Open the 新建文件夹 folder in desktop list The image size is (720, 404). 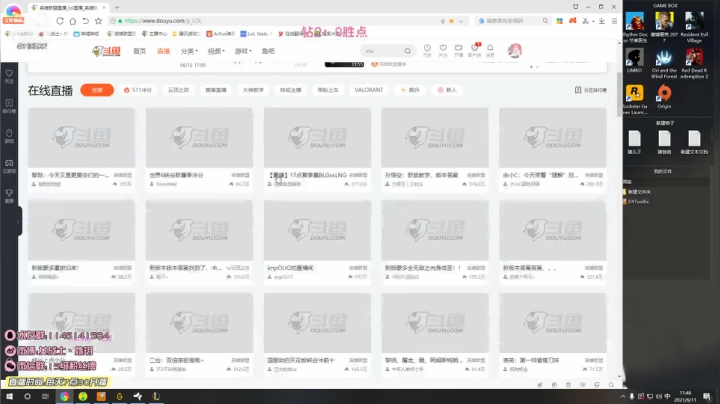tap(639, 192)
